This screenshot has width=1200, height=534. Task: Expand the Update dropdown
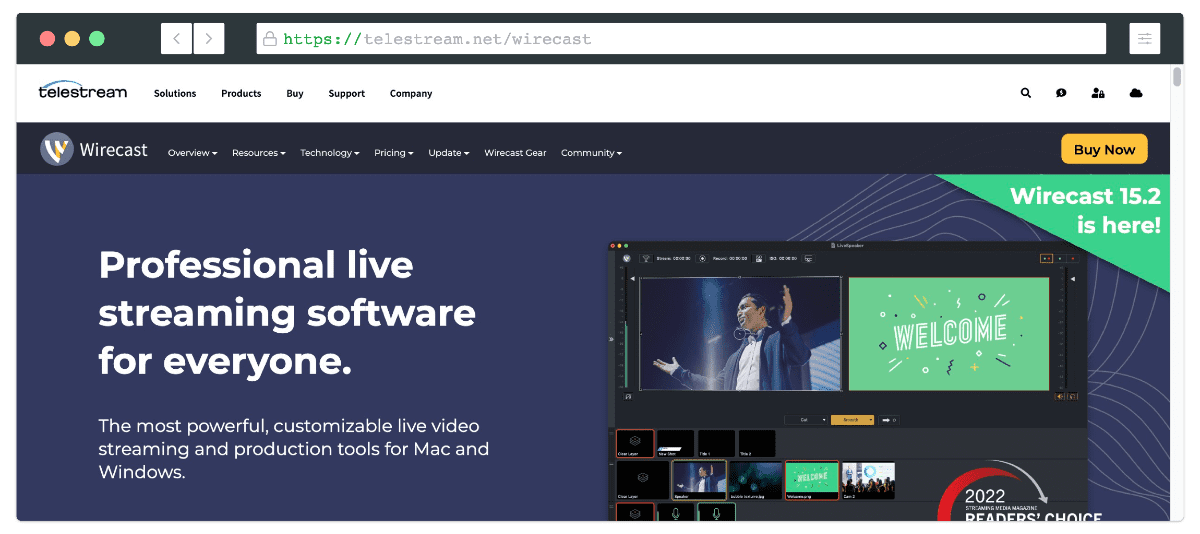tap(449, 153)
